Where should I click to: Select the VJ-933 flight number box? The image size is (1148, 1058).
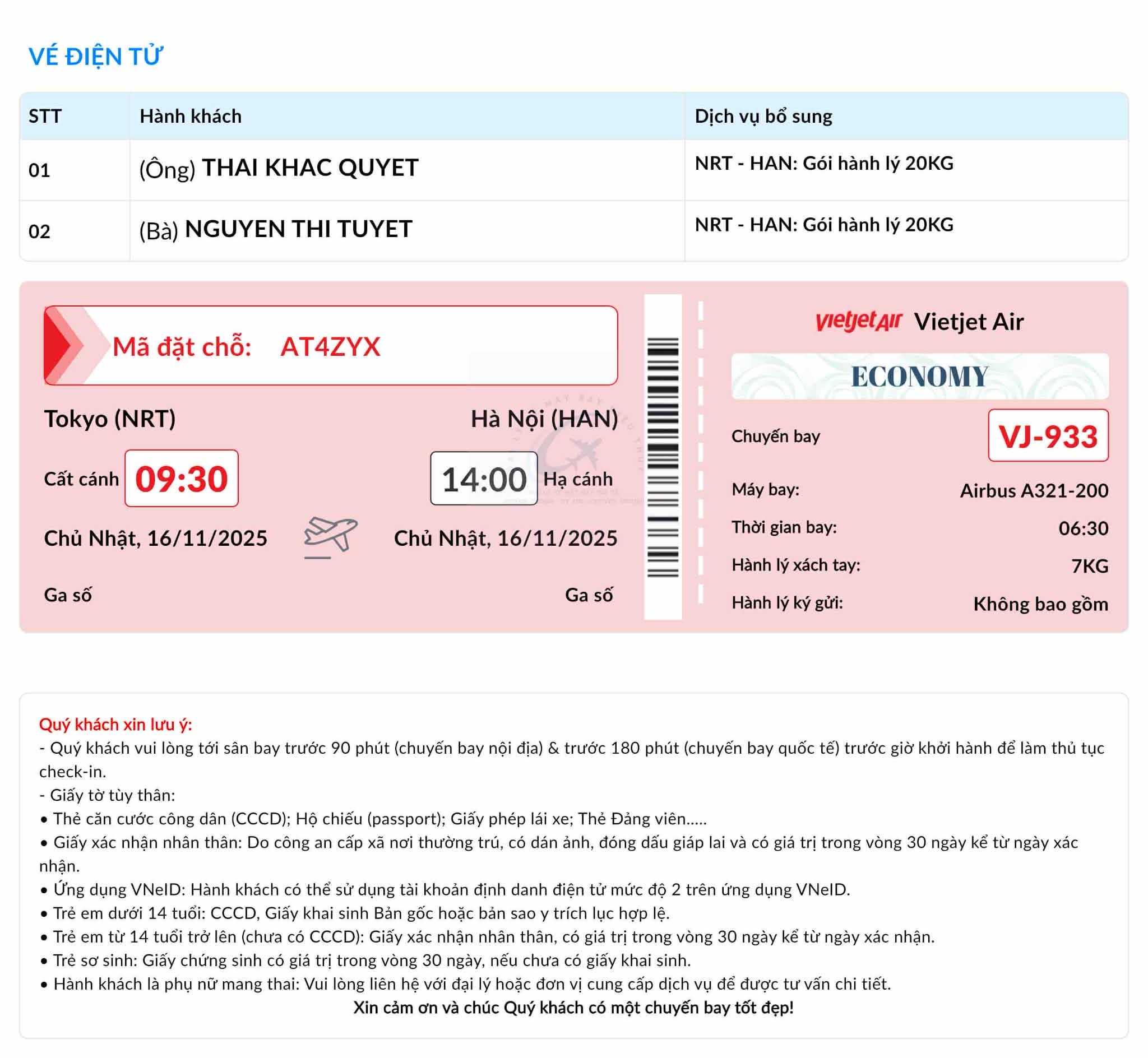coord(1048,435)
